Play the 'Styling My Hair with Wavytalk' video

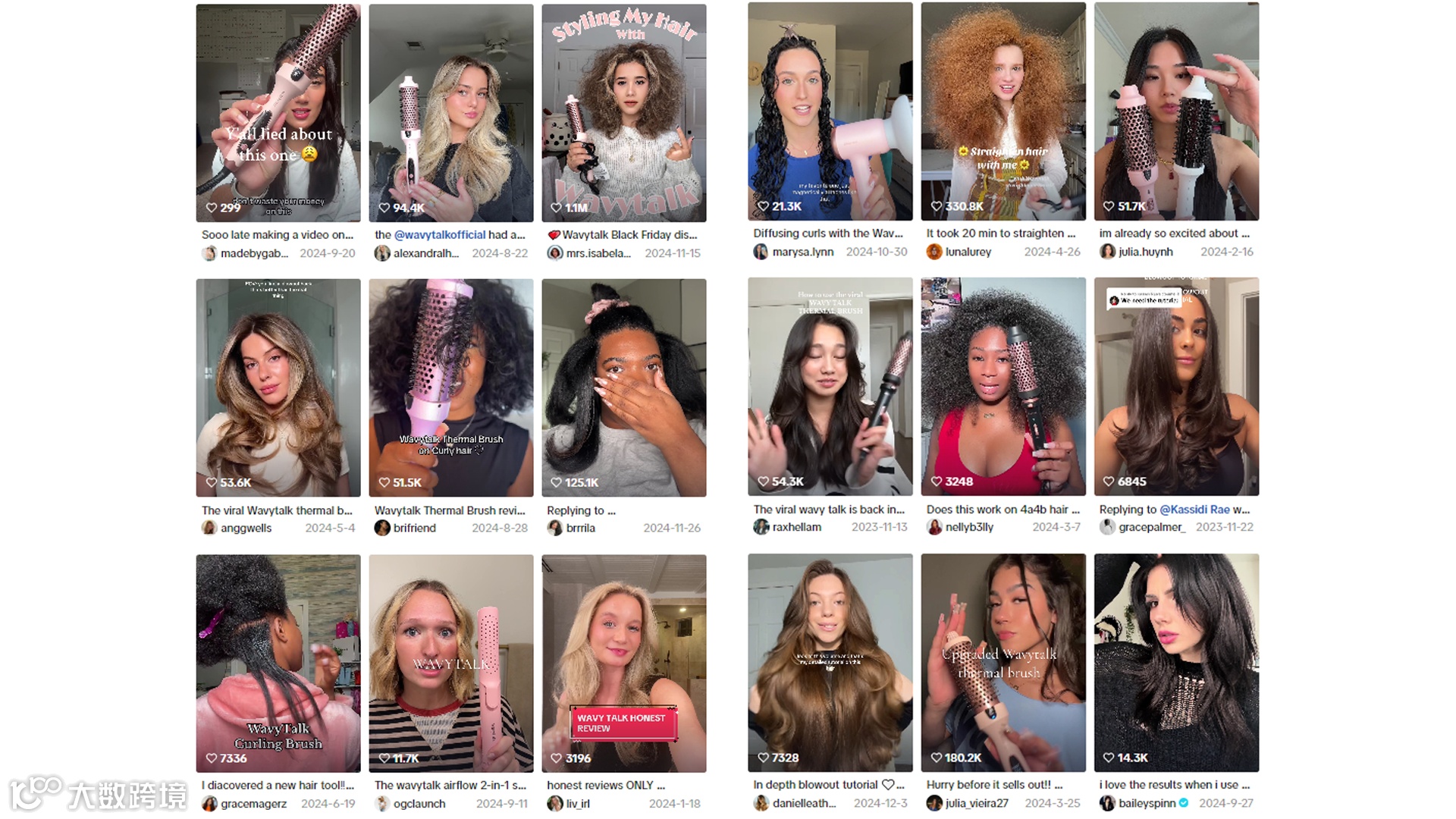(624, 113)
